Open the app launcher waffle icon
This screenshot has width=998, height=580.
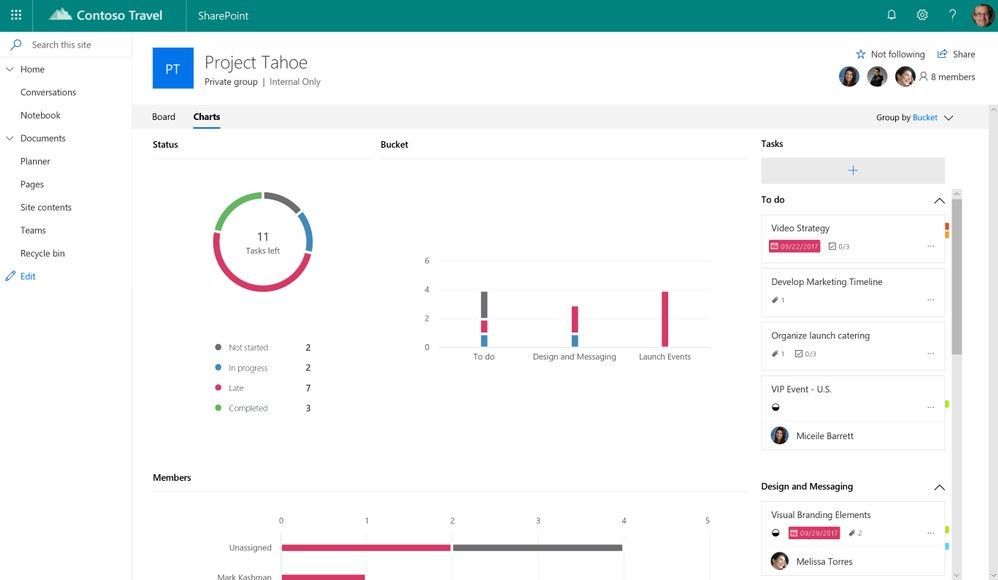[x=16, y=15]
